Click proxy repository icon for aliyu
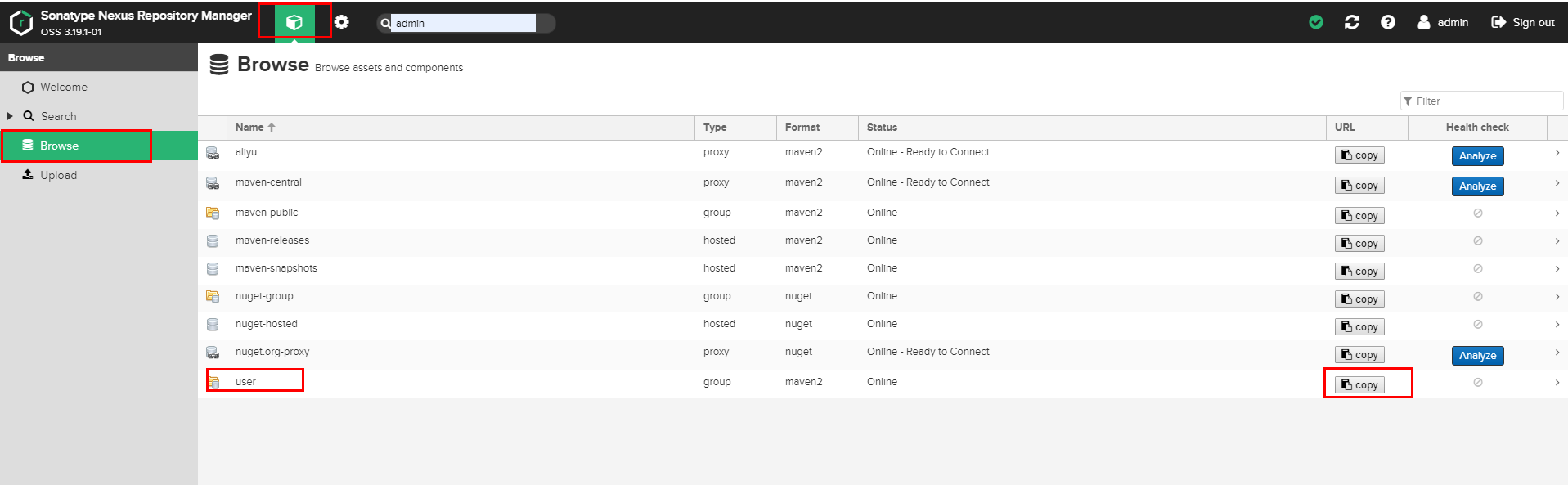 click(x=213, y=153)
